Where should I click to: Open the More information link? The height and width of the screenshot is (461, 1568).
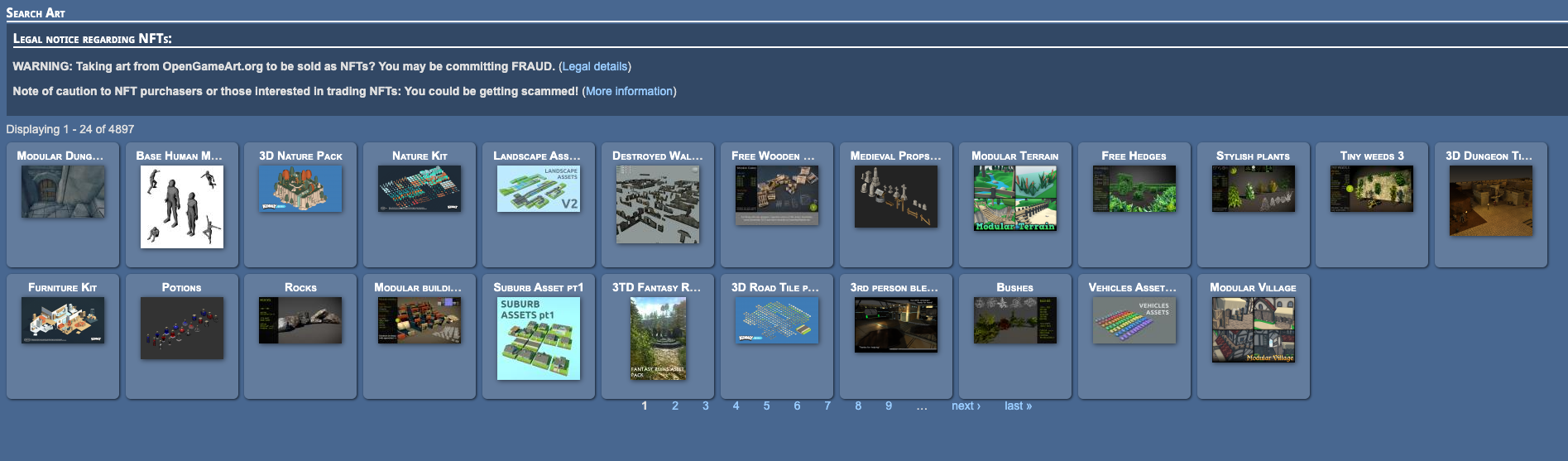pyautogui.click(x=629, y=91)
